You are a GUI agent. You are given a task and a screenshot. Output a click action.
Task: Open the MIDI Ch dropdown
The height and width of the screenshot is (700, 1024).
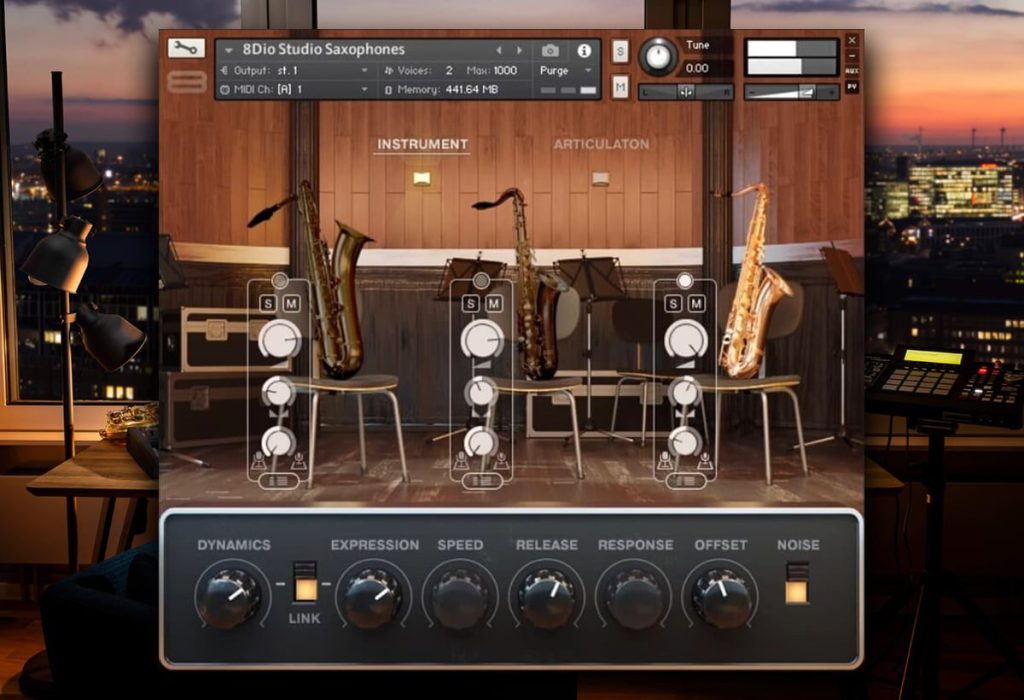point(295,89)
